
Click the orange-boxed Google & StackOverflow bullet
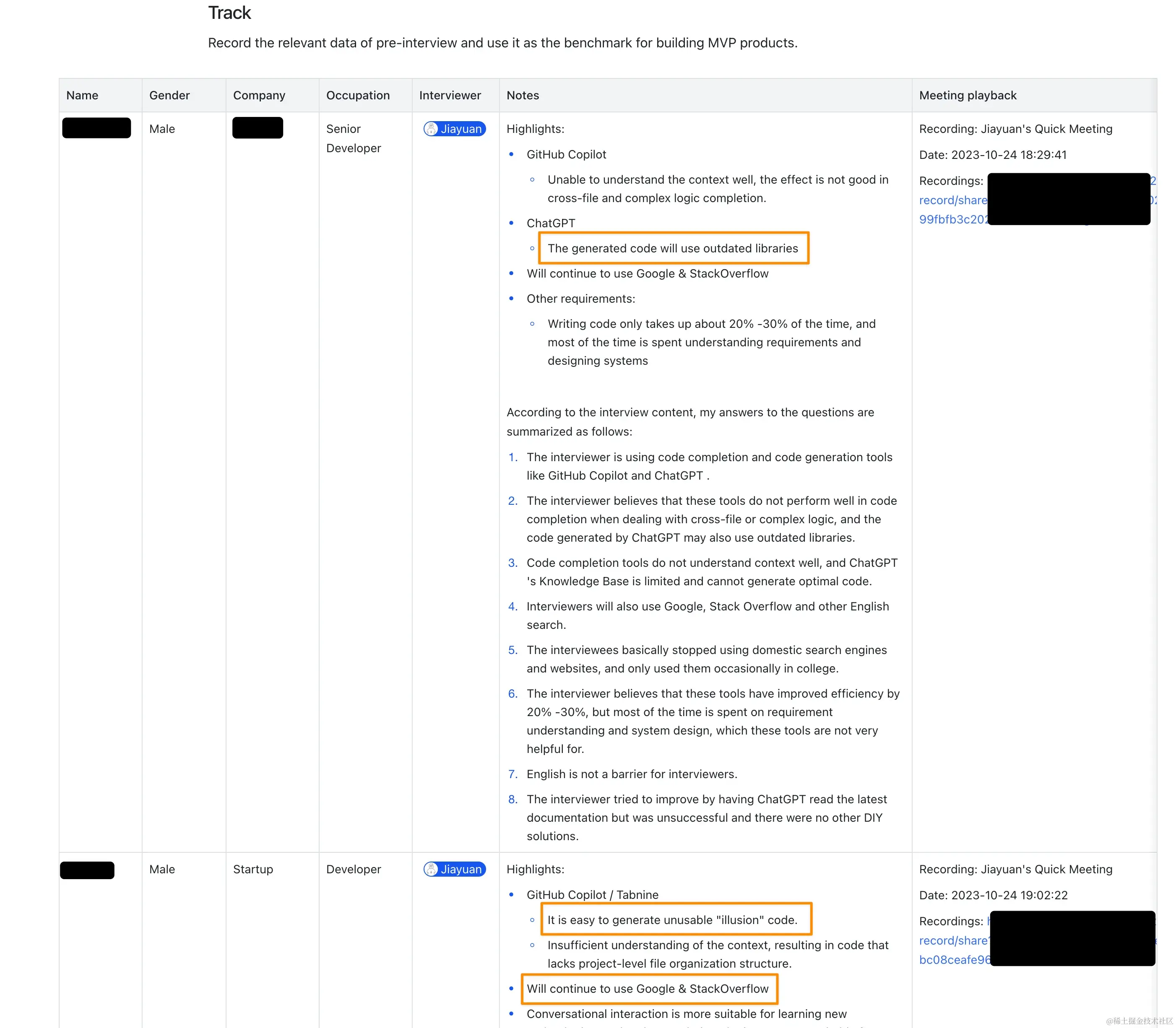click(647, 989)
